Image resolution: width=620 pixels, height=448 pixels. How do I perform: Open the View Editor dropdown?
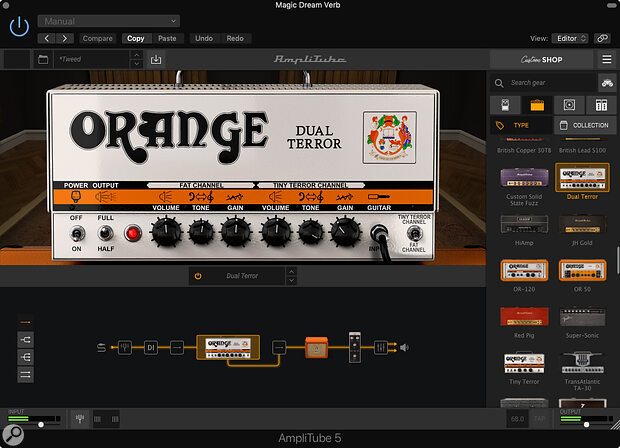(570, 38)
